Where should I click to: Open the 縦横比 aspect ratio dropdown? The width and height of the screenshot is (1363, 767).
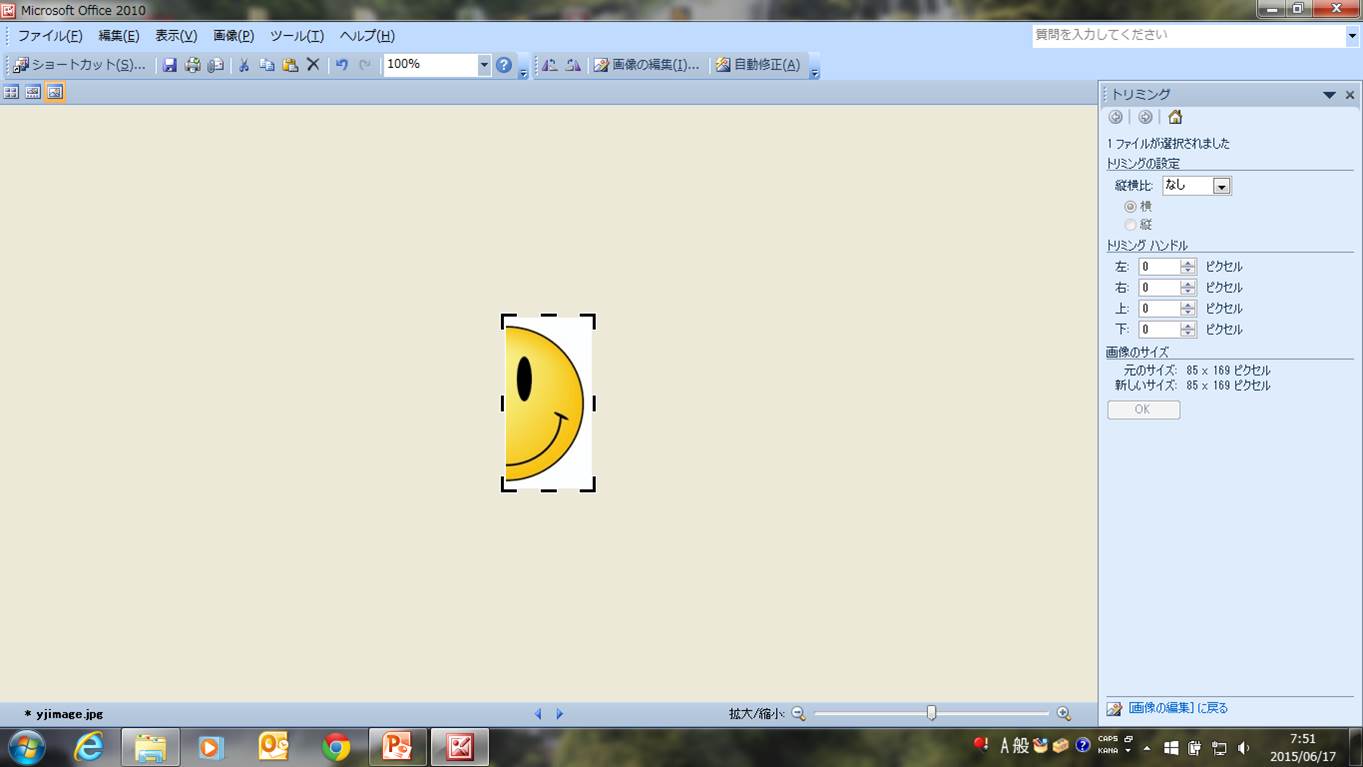1221,186
